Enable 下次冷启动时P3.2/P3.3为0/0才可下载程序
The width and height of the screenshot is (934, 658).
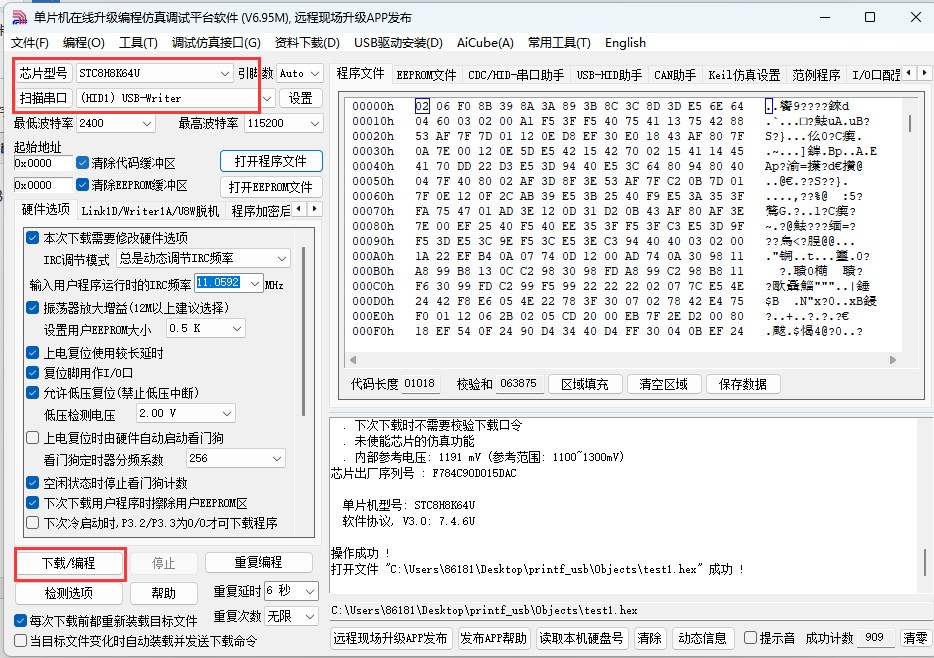point(33,523)
